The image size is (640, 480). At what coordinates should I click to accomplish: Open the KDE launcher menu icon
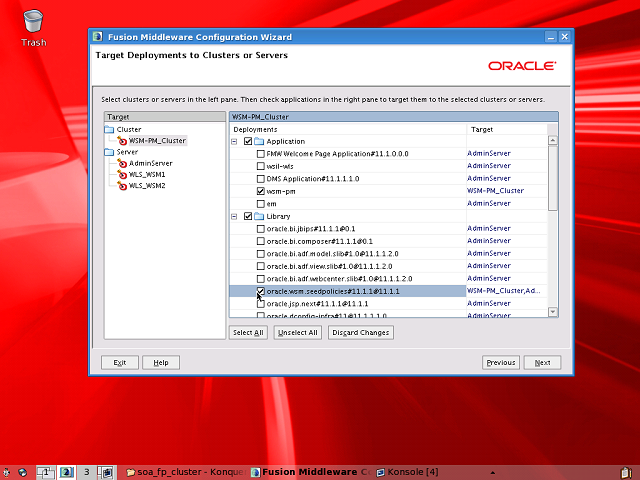coord(6,472)
